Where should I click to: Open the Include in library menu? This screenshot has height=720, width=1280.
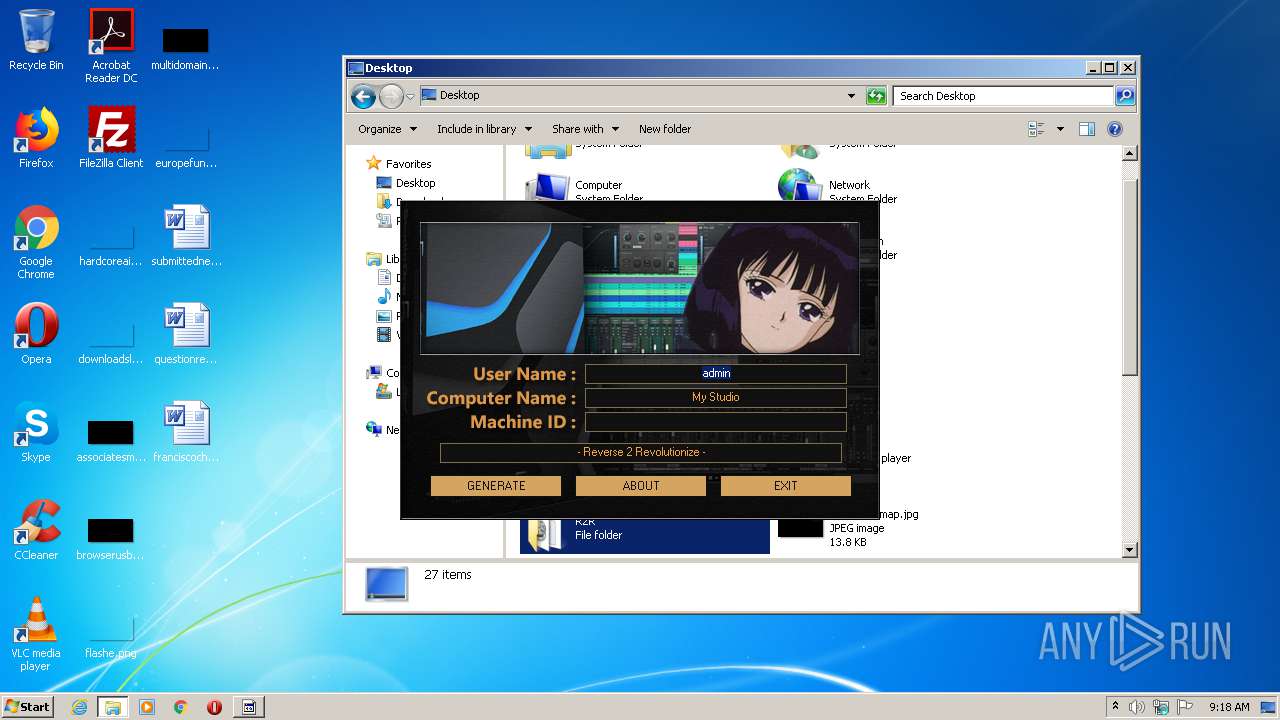(484, 129)
